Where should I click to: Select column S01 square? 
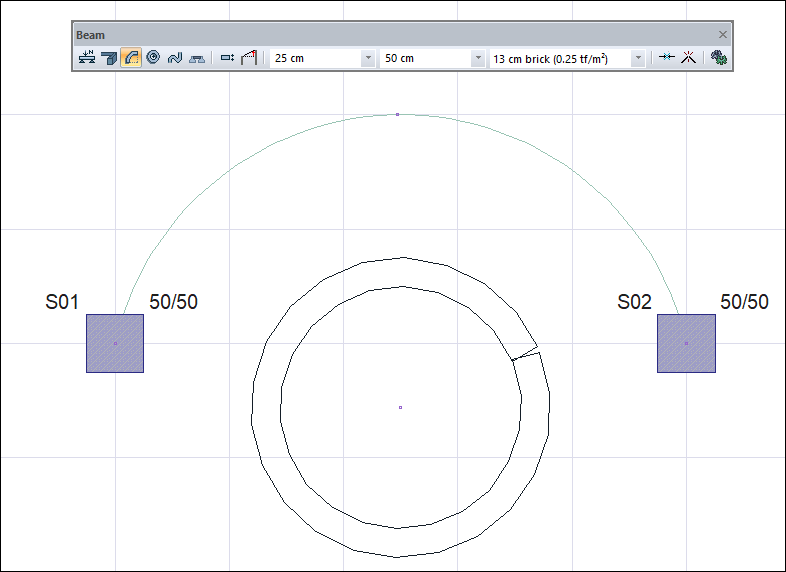(115, 343)
